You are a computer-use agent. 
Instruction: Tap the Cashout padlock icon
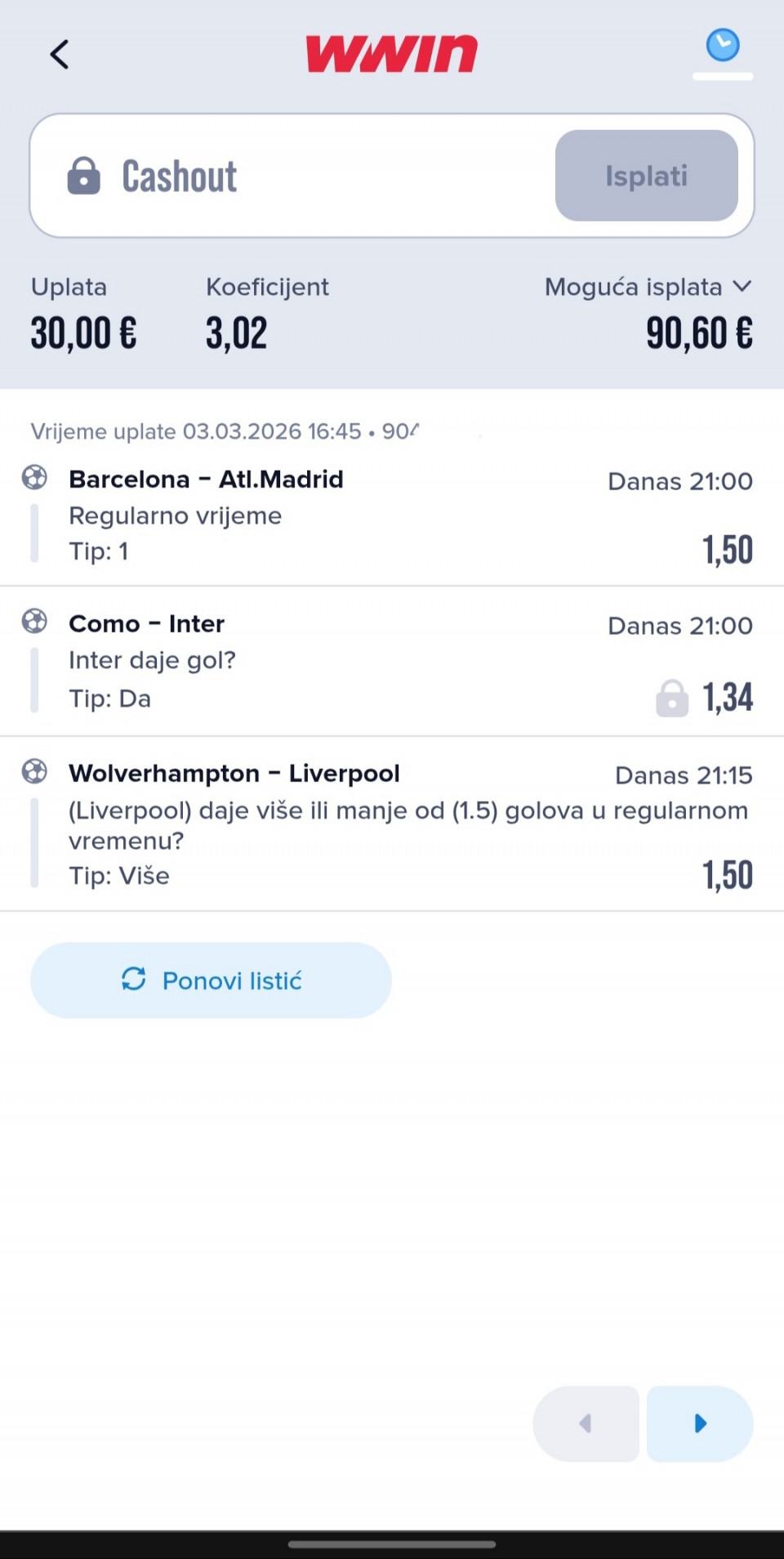tap(83, 176)
